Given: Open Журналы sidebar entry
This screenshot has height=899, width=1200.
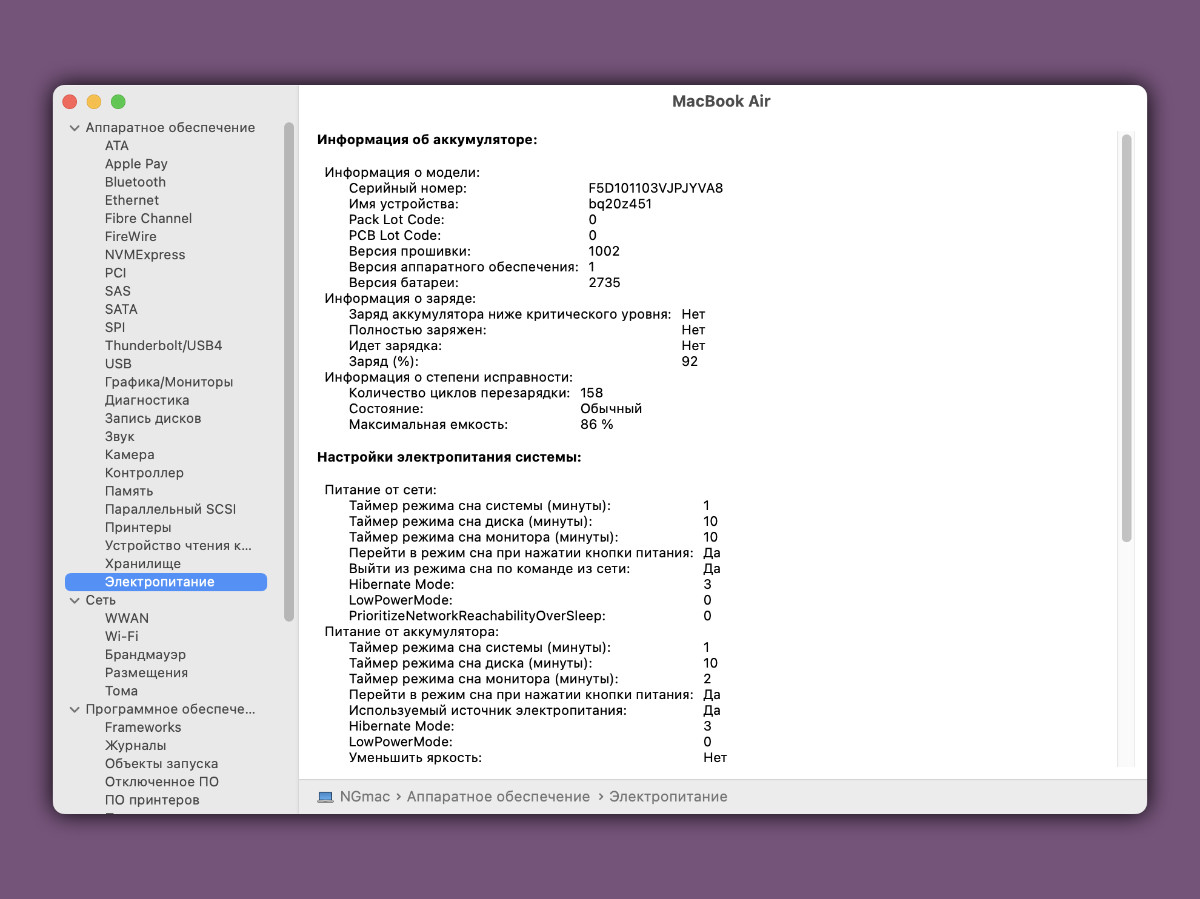Looking at the screenshot, I should (136, 745).
